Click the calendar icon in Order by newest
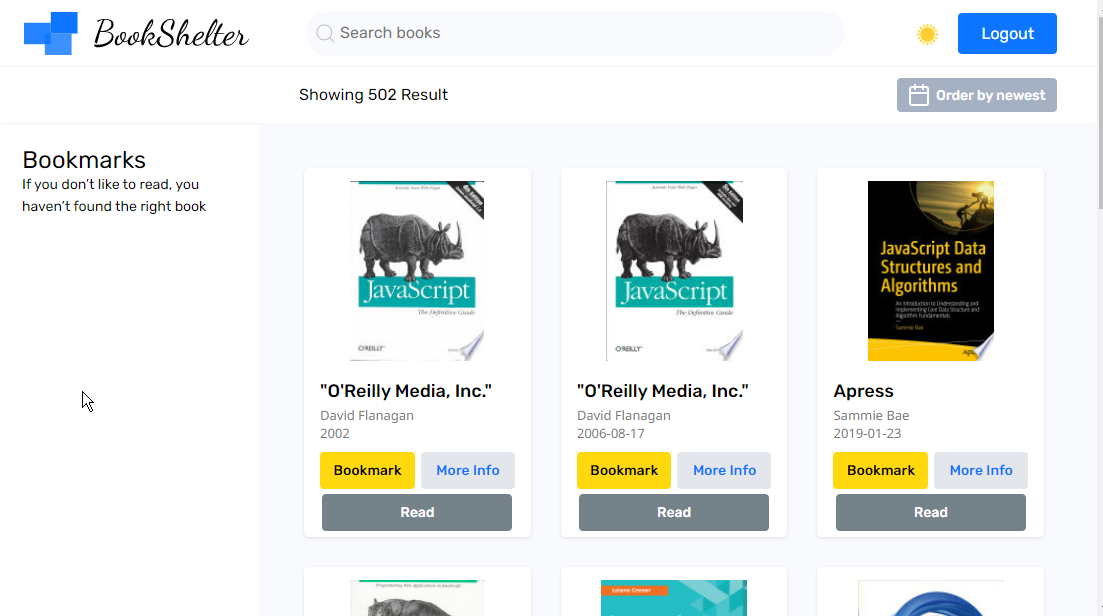Viewport: 1103px width, 616px height. point(918,95)
